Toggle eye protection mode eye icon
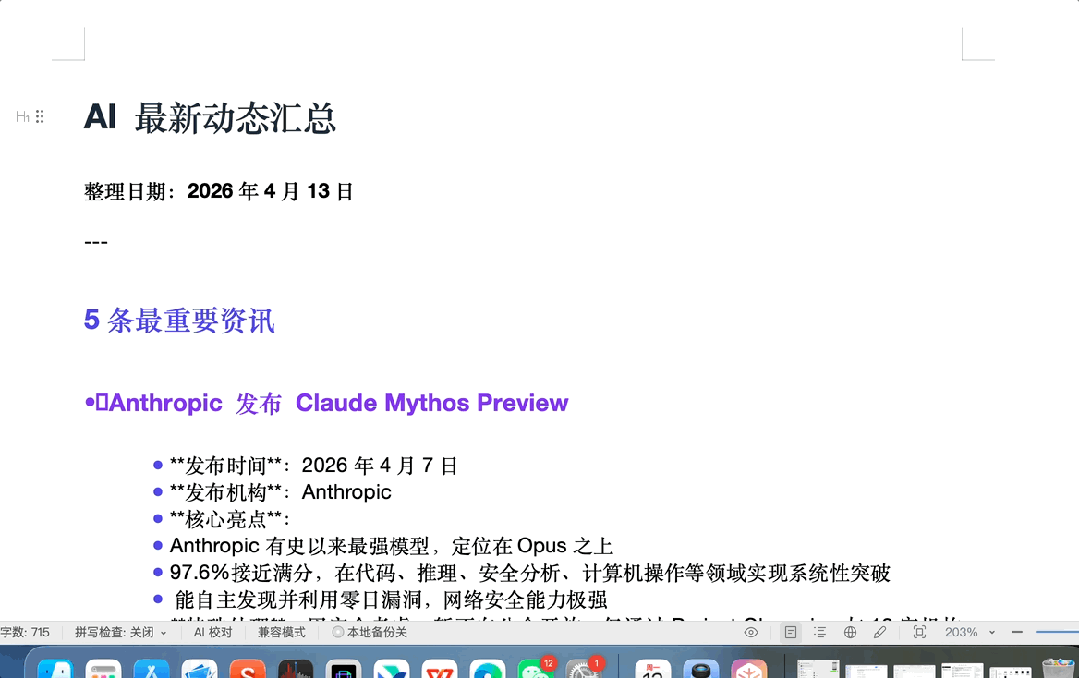This screenshot has width=1079, height=678. pyautogui.click(x=751, y=632)
